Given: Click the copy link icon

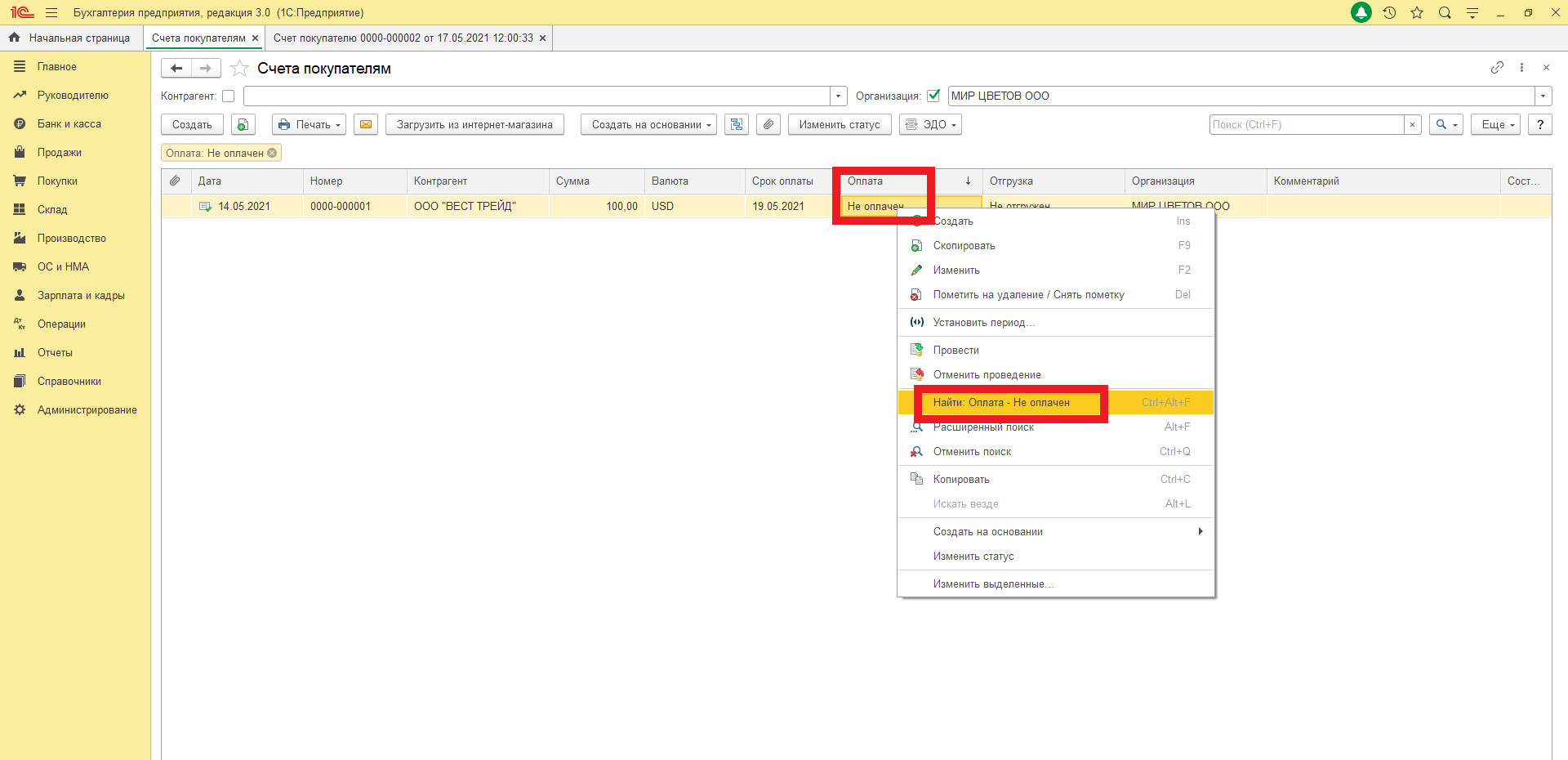Looking at the screenshot, I should click(1497, 68).
